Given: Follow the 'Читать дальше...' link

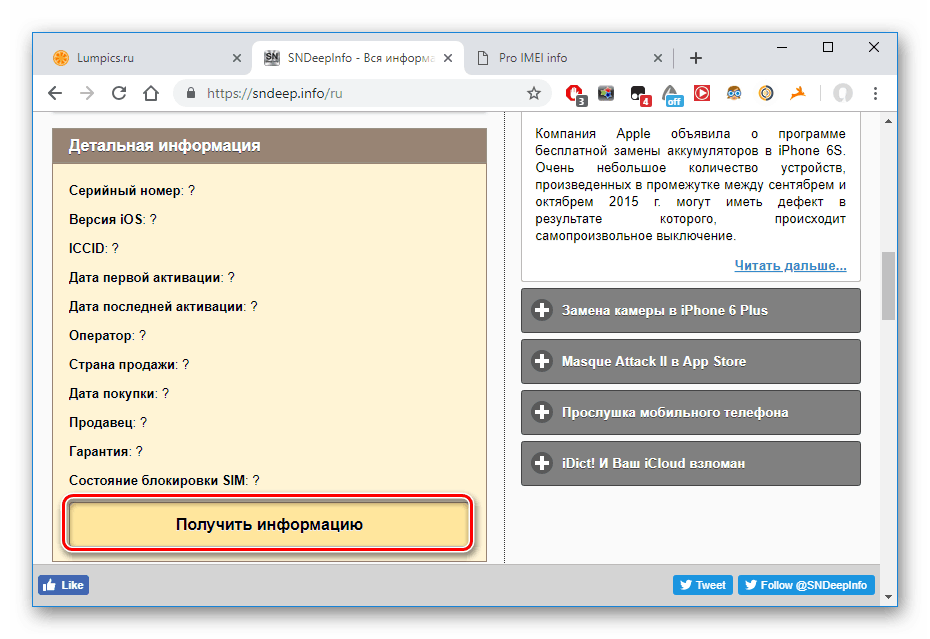Looking at the screenshot, I should tap(790, 265).
